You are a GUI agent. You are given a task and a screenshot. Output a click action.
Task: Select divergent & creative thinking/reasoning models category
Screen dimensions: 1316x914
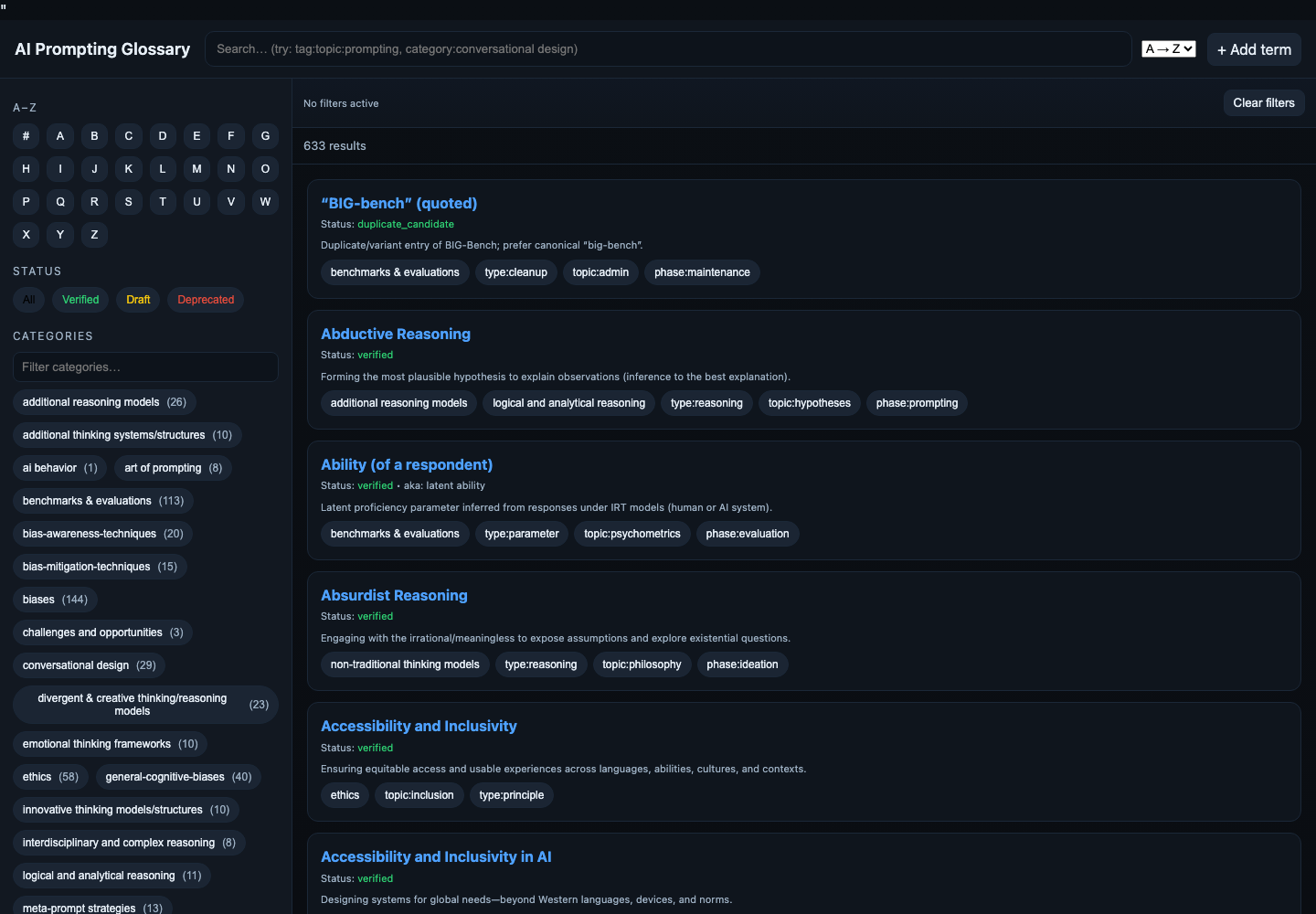pos(145,705)
